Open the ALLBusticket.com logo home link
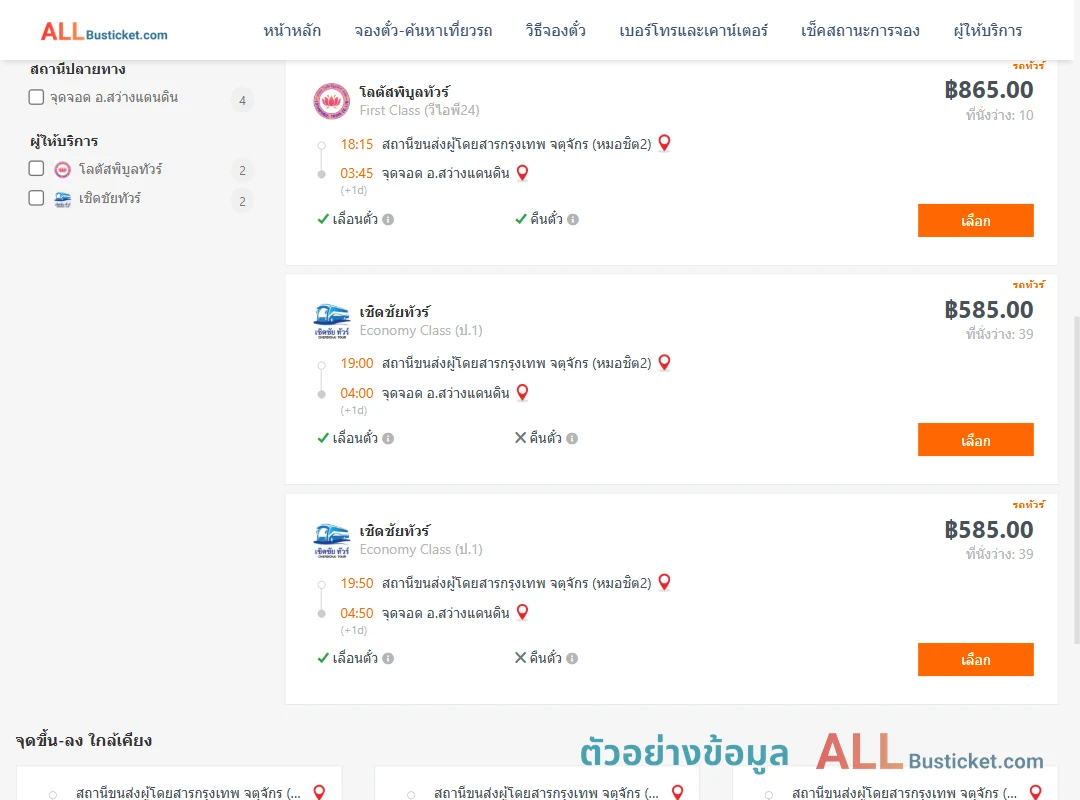Viewport: 1080px width, 800px height. click(104, 32)
